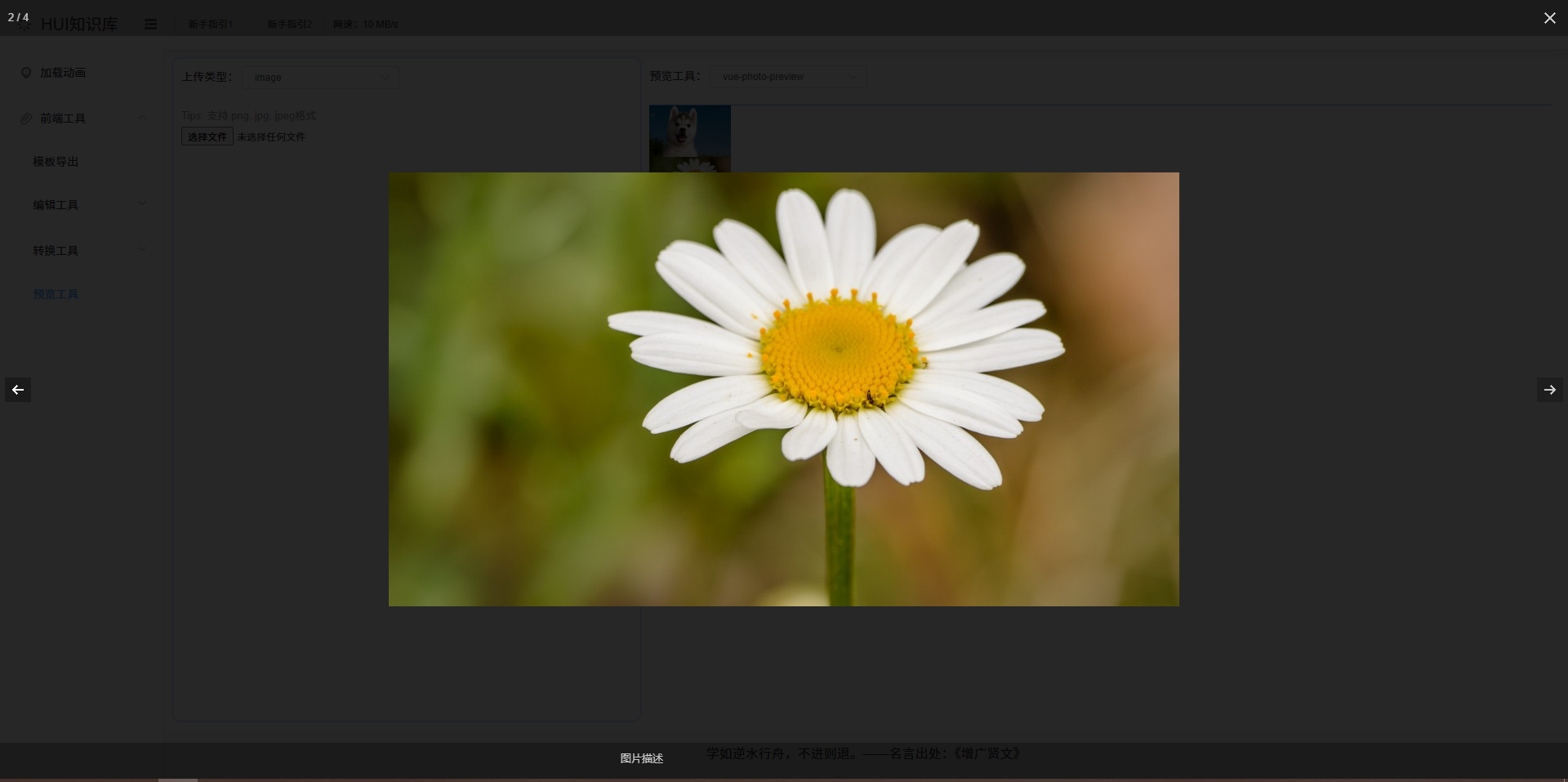1568x782 pixels.
Task: Close the photo preview overlay
Action: point(1549,18)
